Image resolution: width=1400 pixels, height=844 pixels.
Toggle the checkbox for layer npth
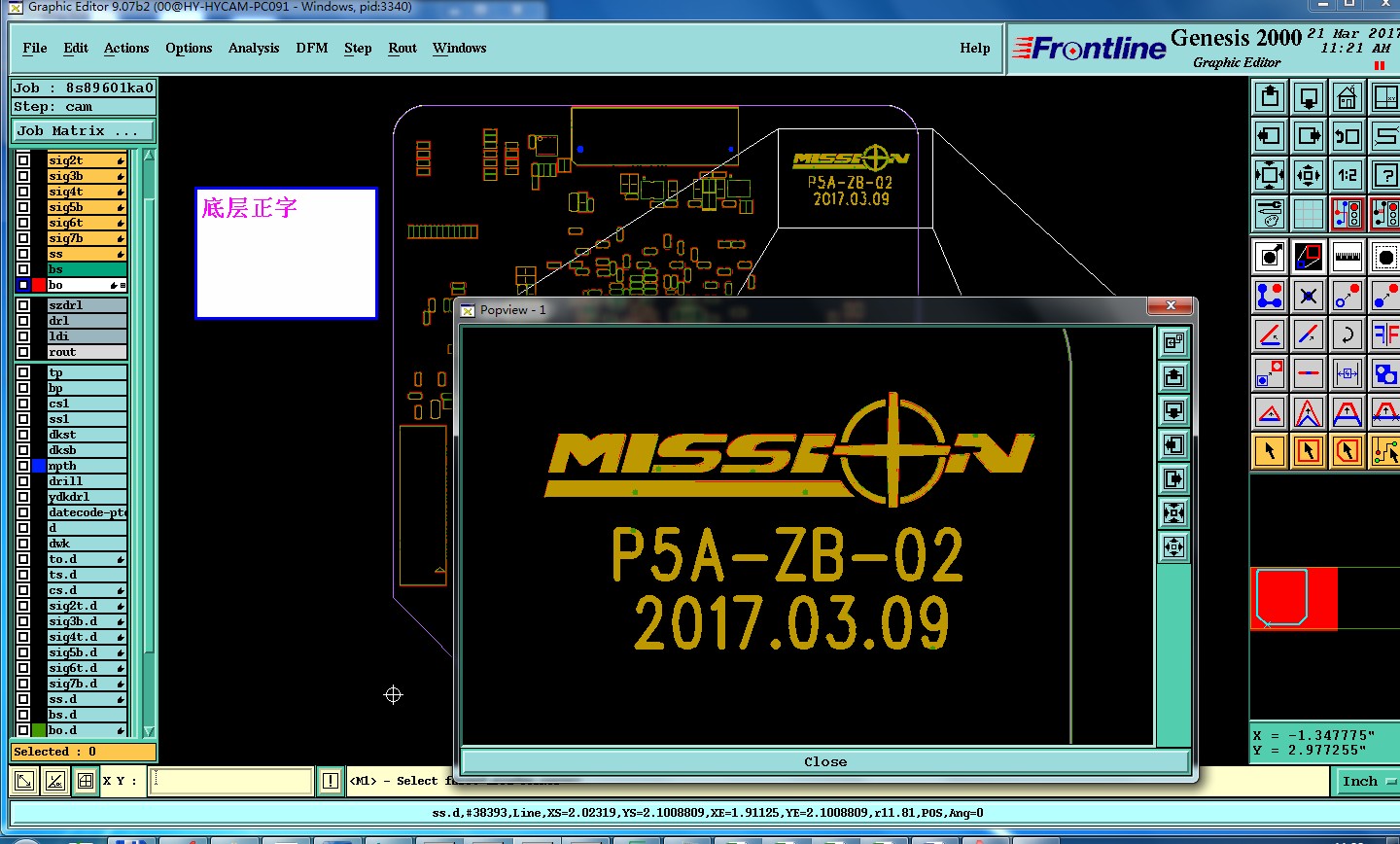click(23, 466)
